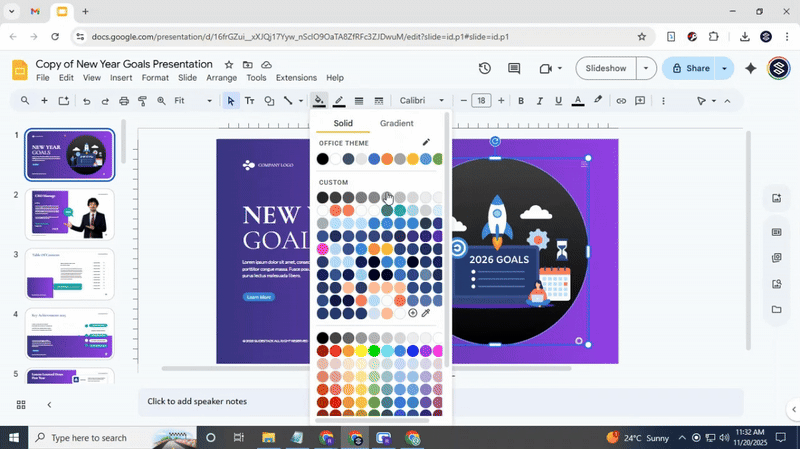Click the Paint format roller icon

coord(143,101)
